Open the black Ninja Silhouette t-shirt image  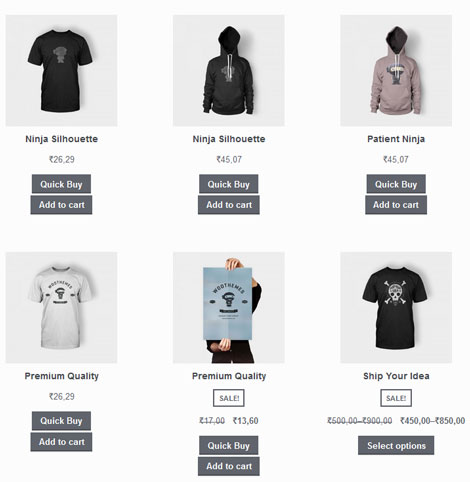[61, 70]
